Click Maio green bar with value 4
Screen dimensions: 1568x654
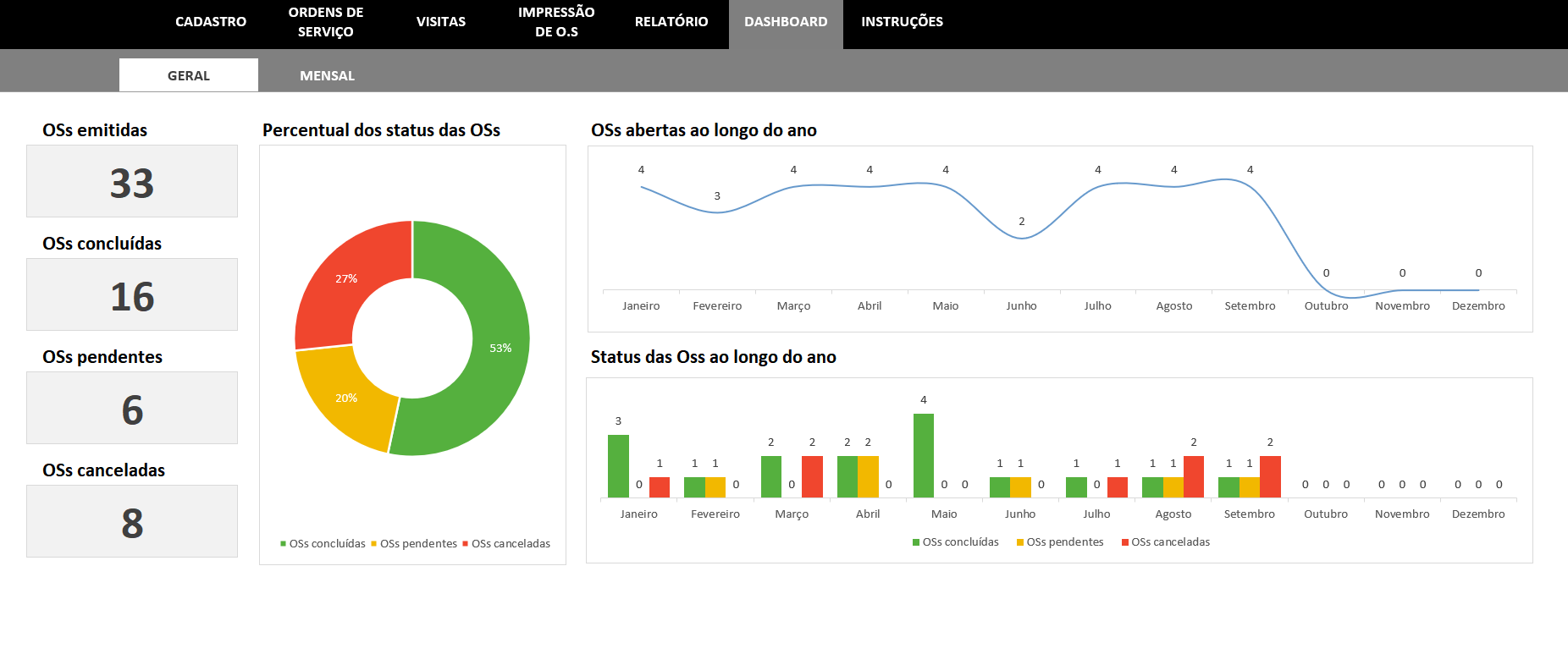pos(923,455)
